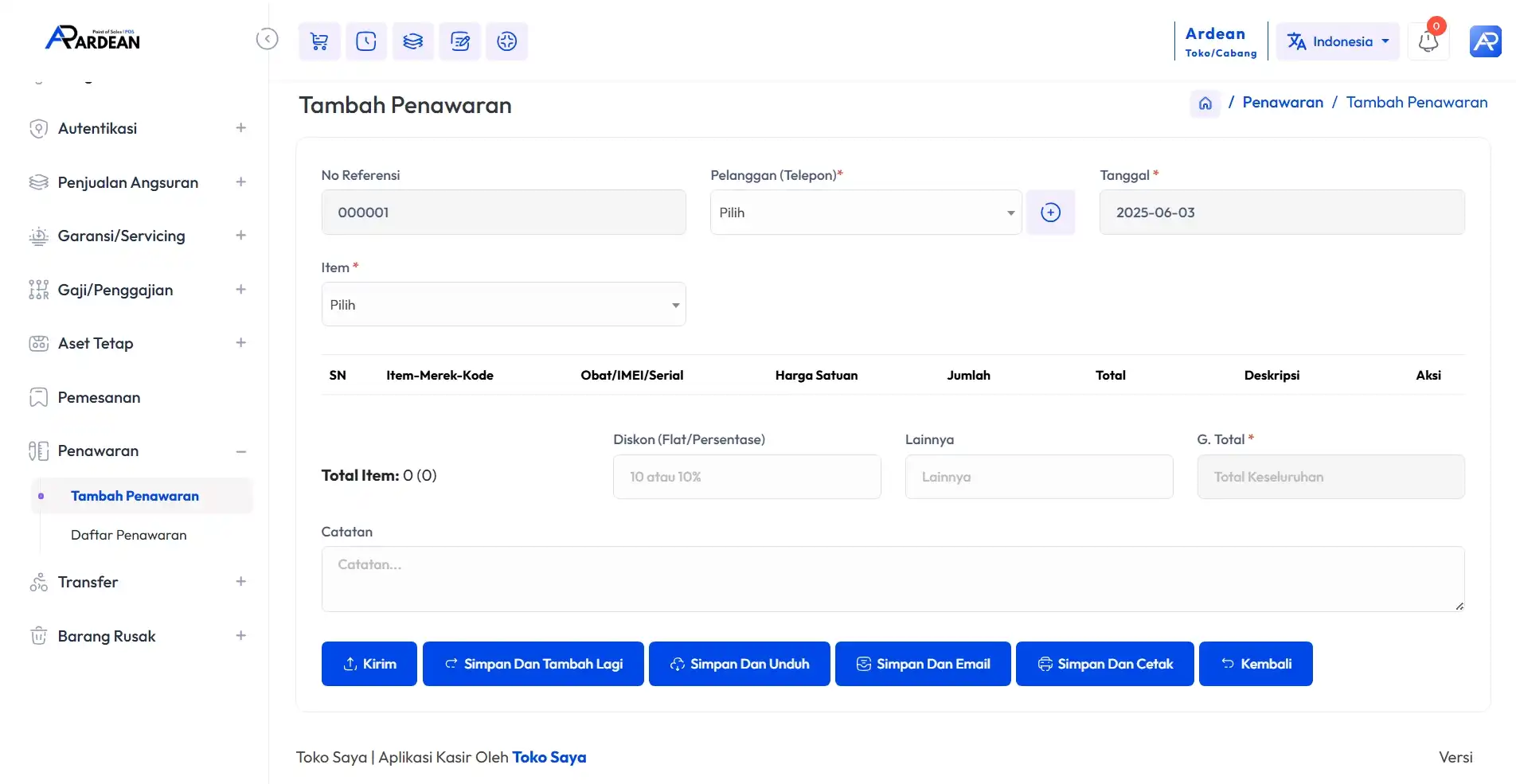Expand the Autentikasi menu plus

240,128
